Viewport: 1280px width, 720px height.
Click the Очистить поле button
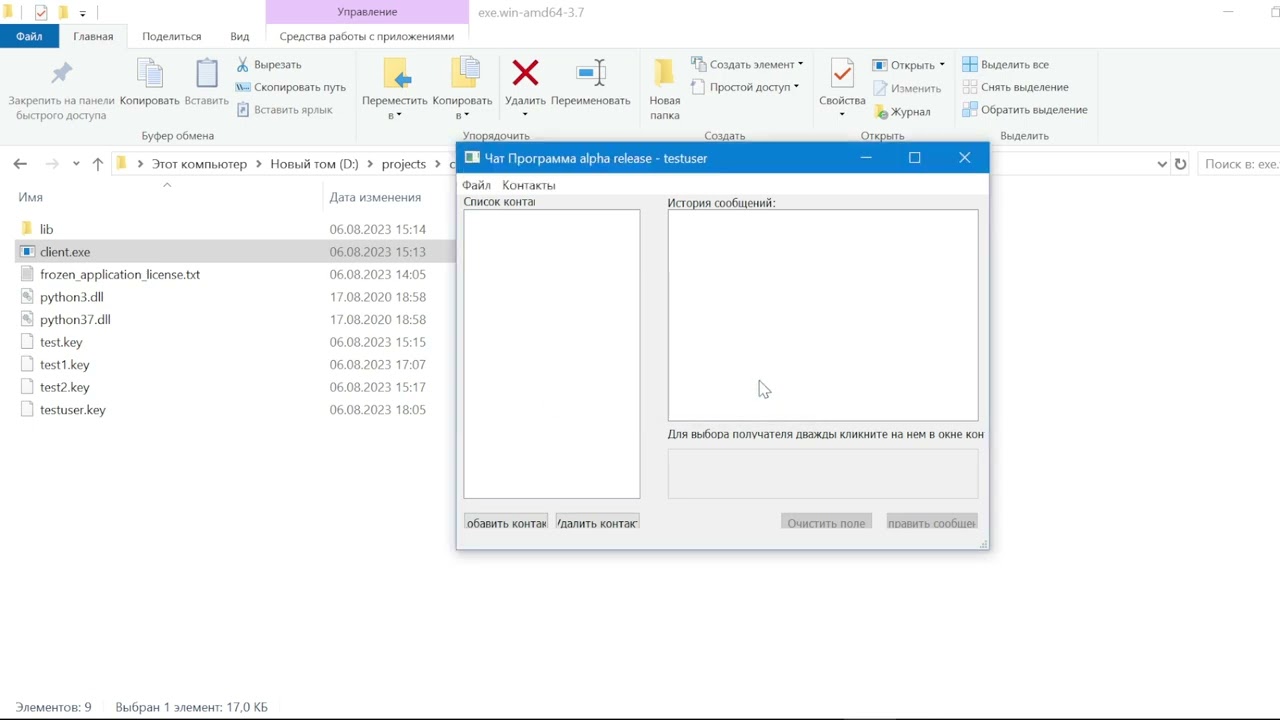point(826,523)
